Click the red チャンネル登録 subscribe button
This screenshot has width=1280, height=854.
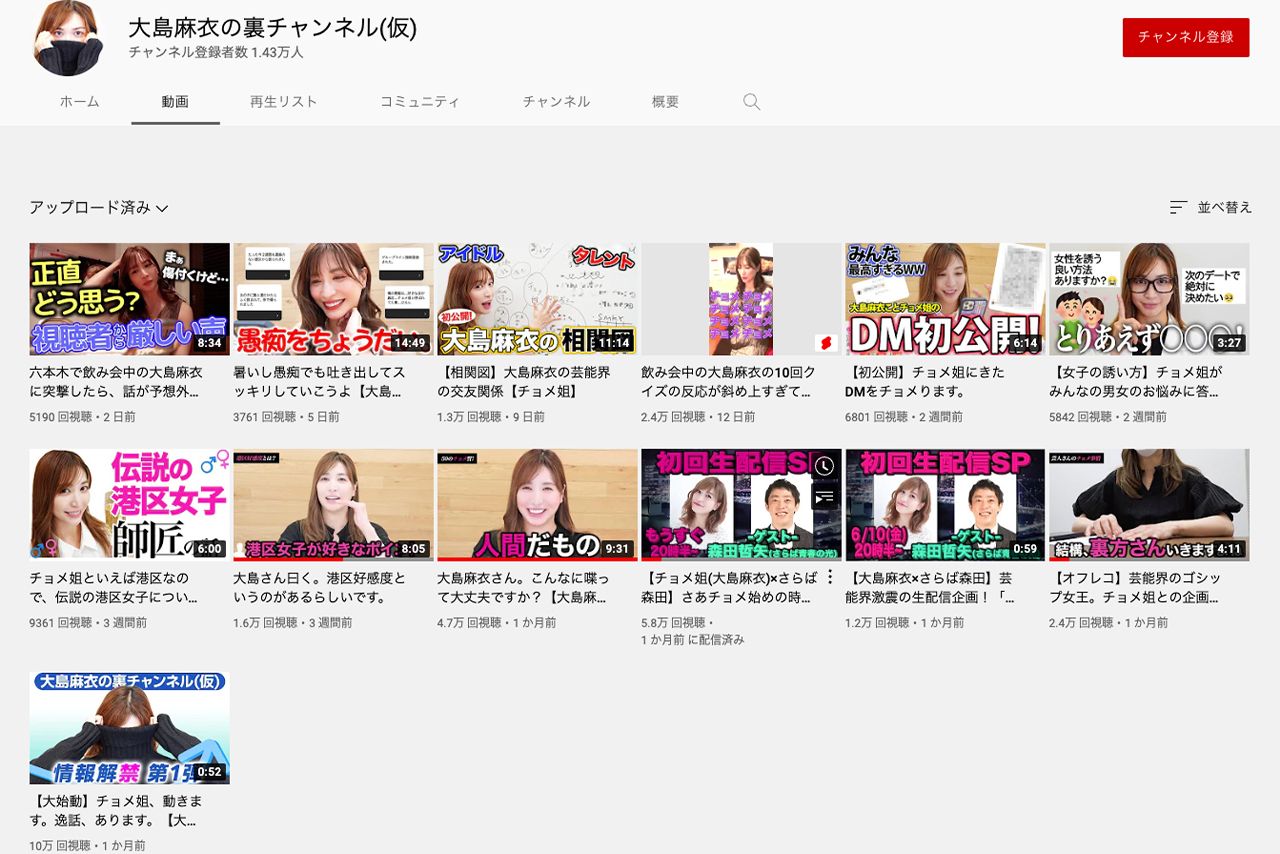pos(1186,36)
